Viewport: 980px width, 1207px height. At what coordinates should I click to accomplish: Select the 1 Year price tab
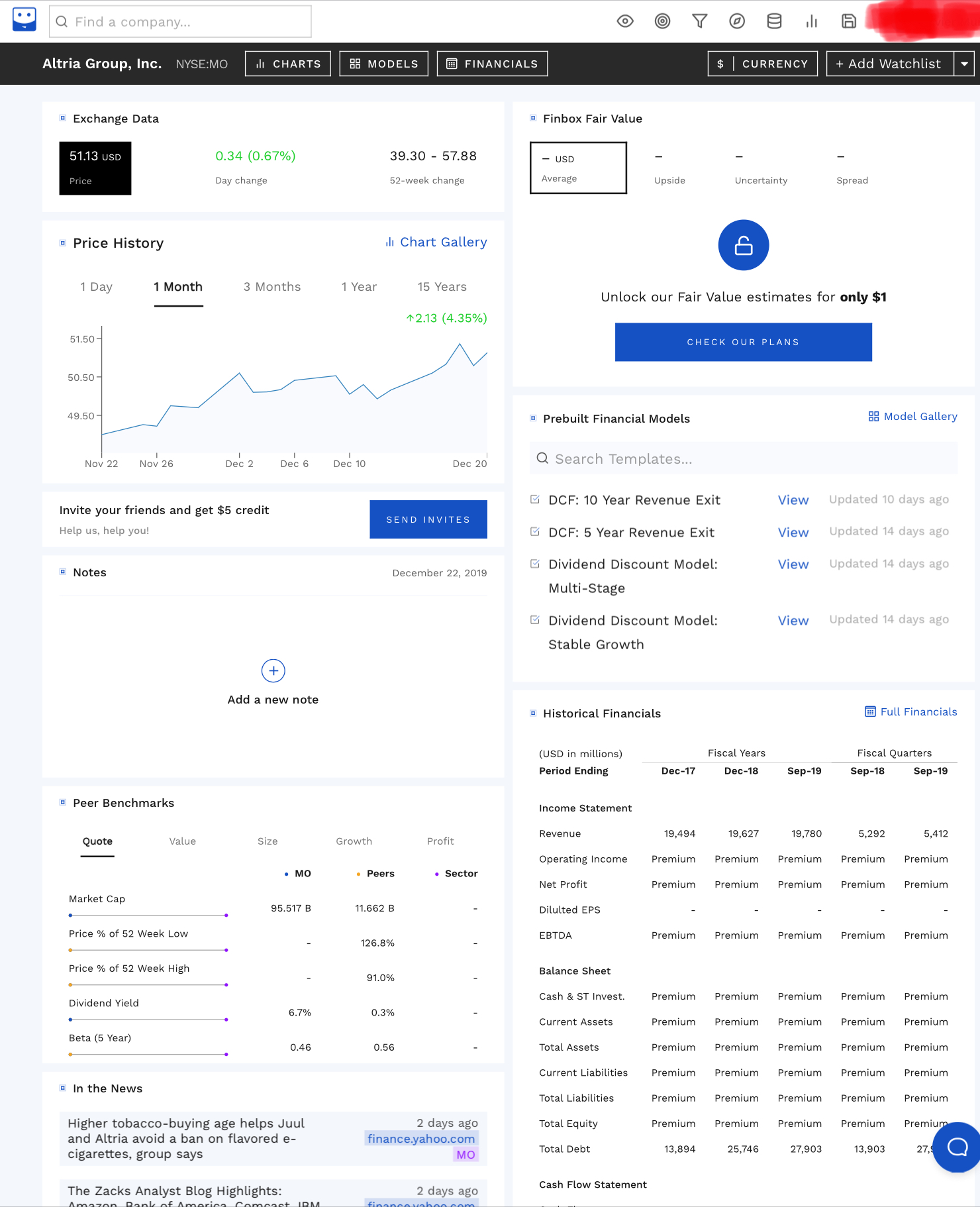pos(359,287)
